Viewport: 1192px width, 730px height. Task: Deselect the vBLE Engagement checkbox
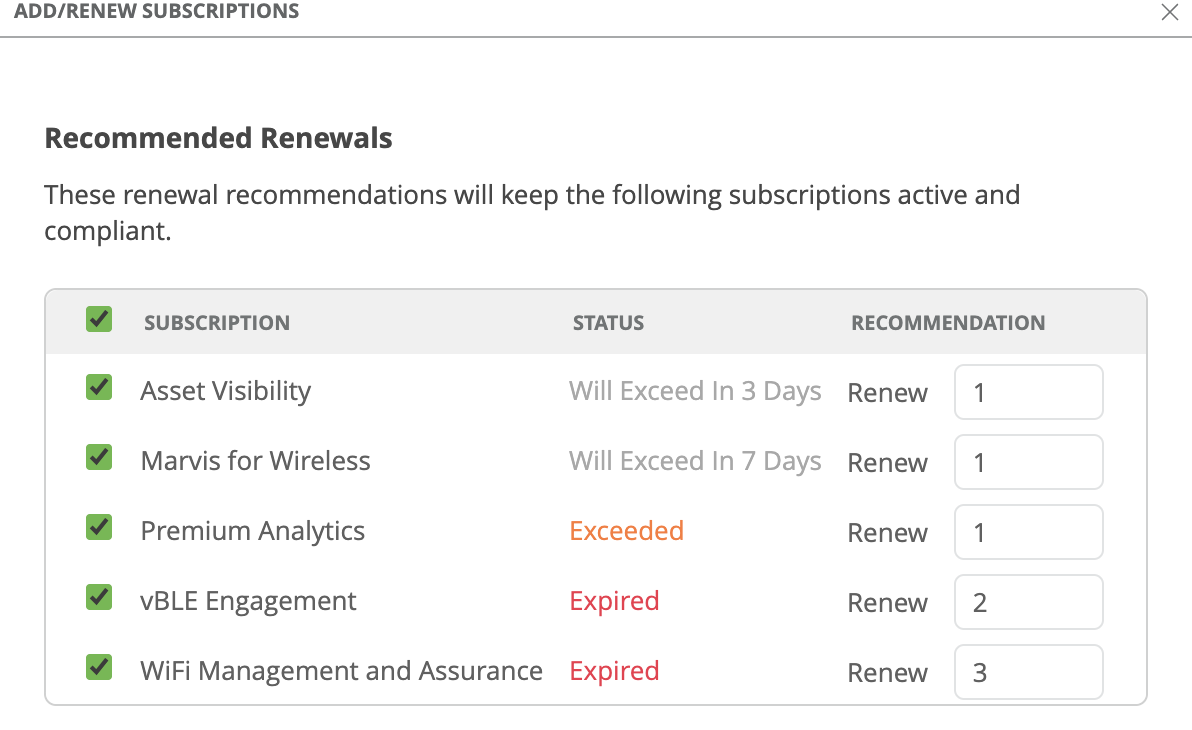tap(98, 598)
